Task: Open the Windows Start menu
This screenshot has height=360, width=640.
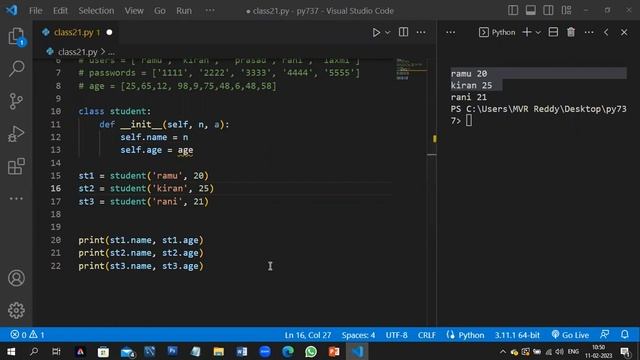Action: (x=11, y=351)
